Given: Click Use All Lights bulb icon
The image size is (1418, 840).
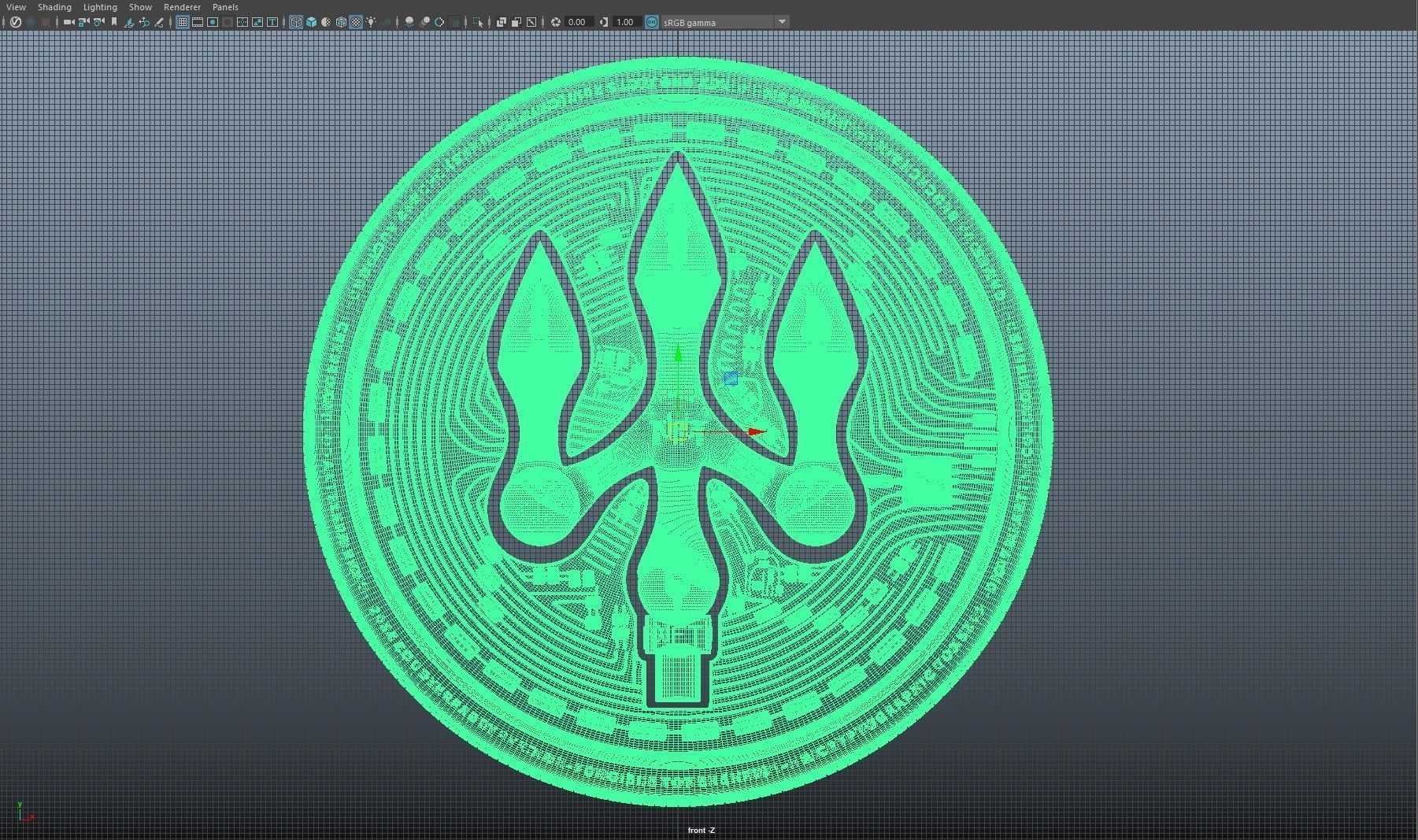Looking at the screenshot, I should tap(371, 22).
